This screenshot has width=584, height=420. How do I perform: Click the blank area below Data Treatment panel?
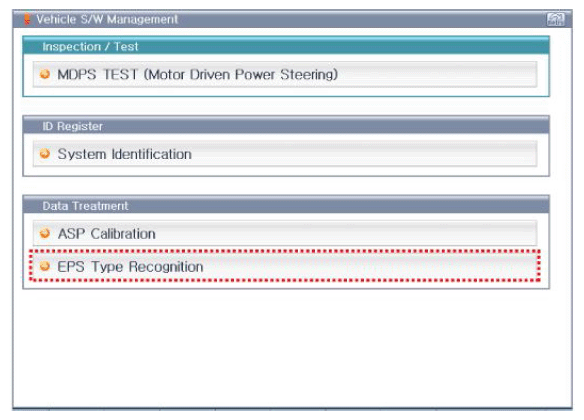tap(292, 348)
